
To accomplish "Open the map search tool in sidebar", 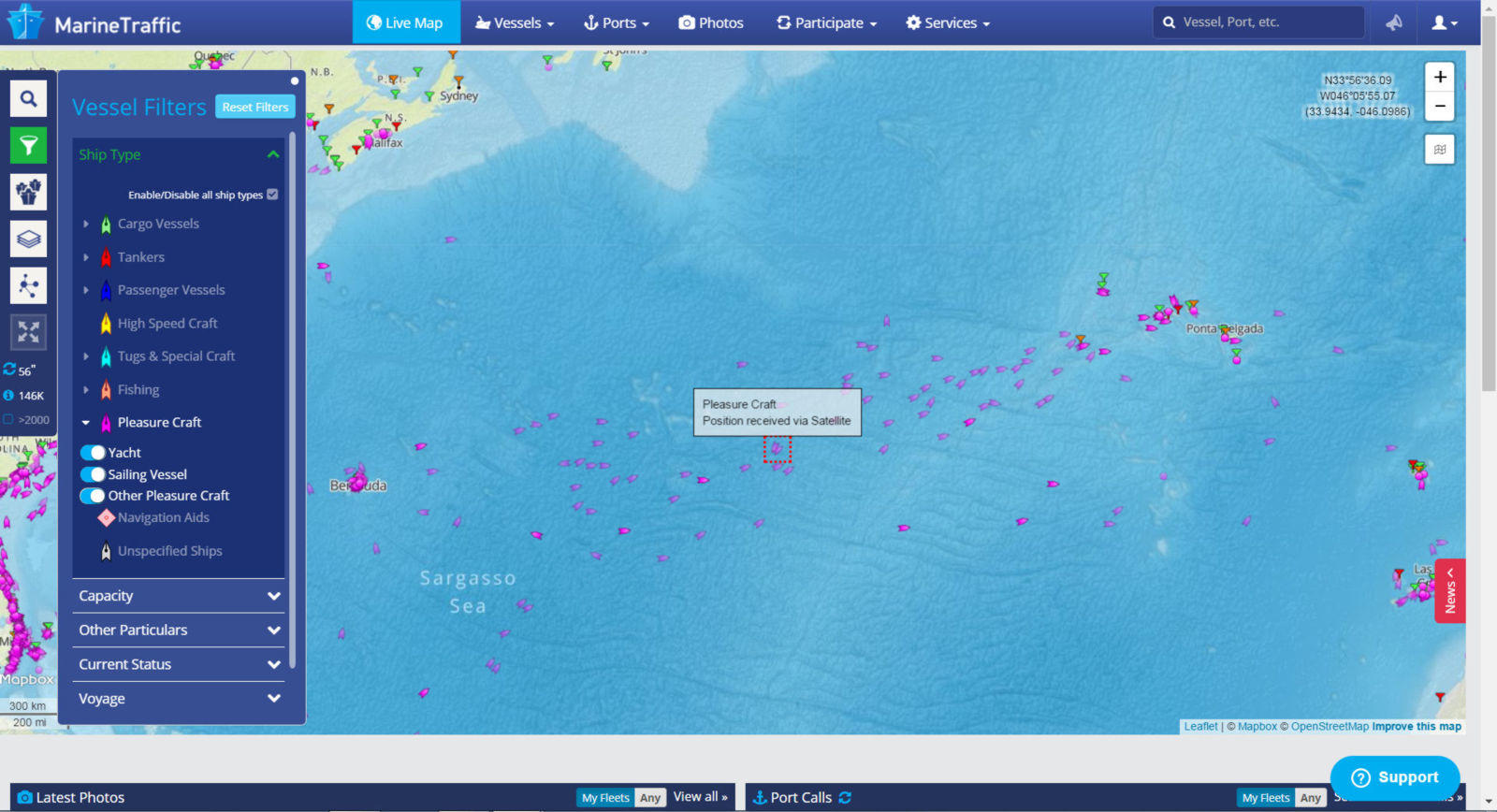I will 28,98.
